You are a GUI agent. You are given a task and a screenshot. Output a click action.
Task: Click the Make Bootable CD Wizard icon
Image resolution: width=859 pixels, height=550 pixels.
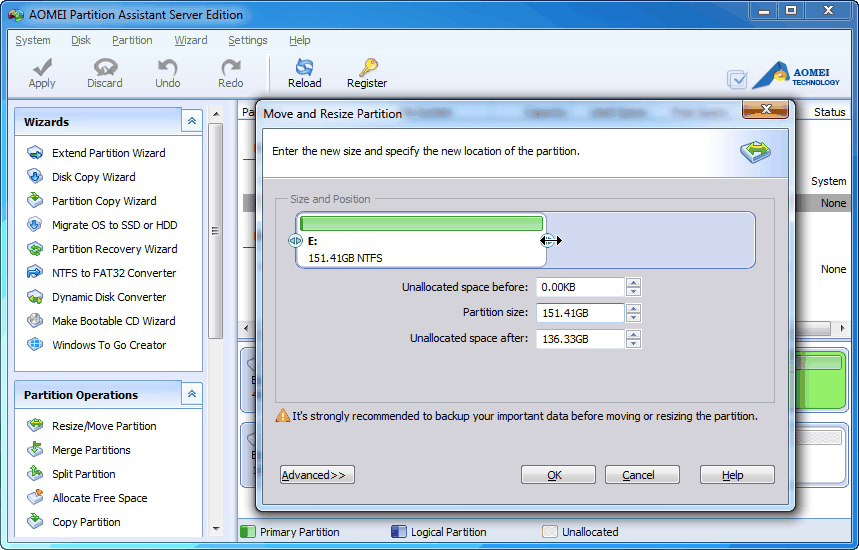tap(35, 320)
